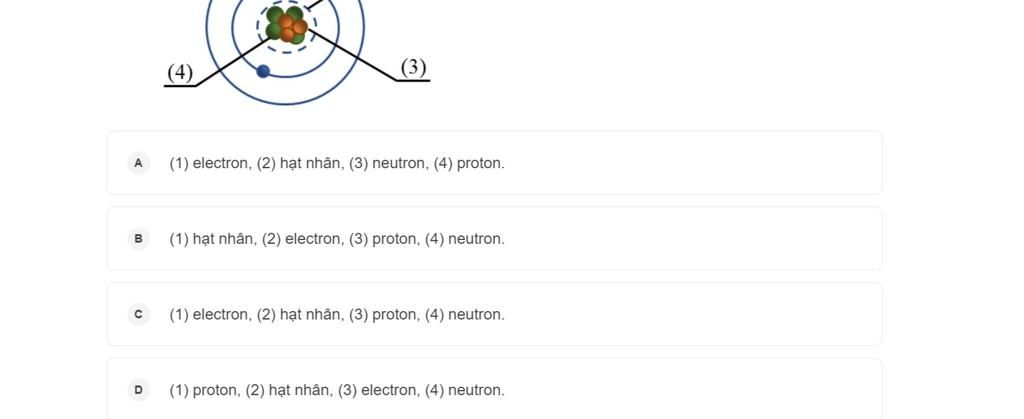Select the C letter badge
The height and width of the screenshot is (419, 1024).
tap(138, 315)
